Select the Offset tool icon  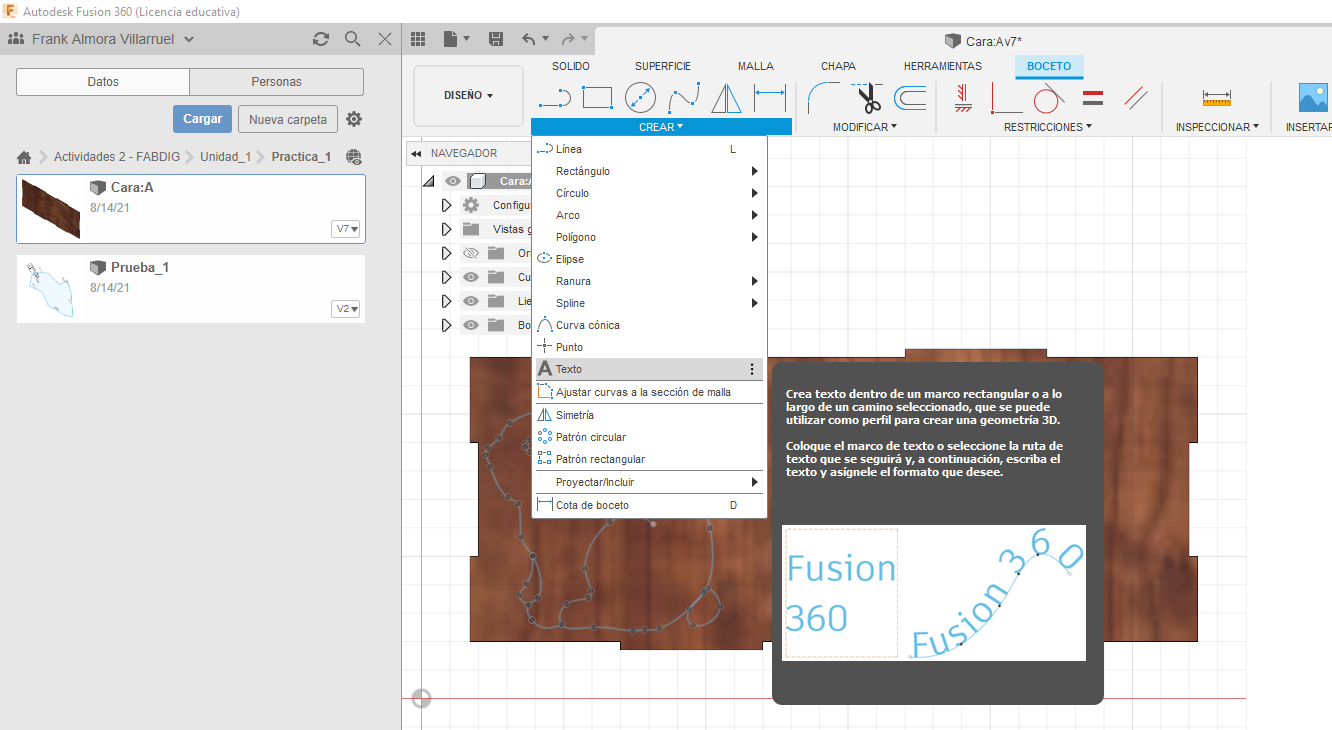(909, 98)
